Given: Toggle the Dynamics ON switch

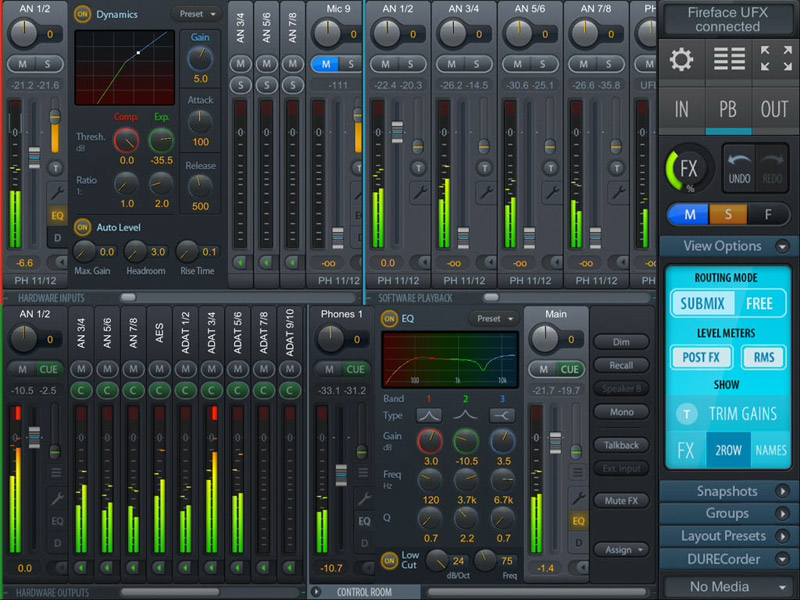Looking at the screenshot, I should coord(82,14).
